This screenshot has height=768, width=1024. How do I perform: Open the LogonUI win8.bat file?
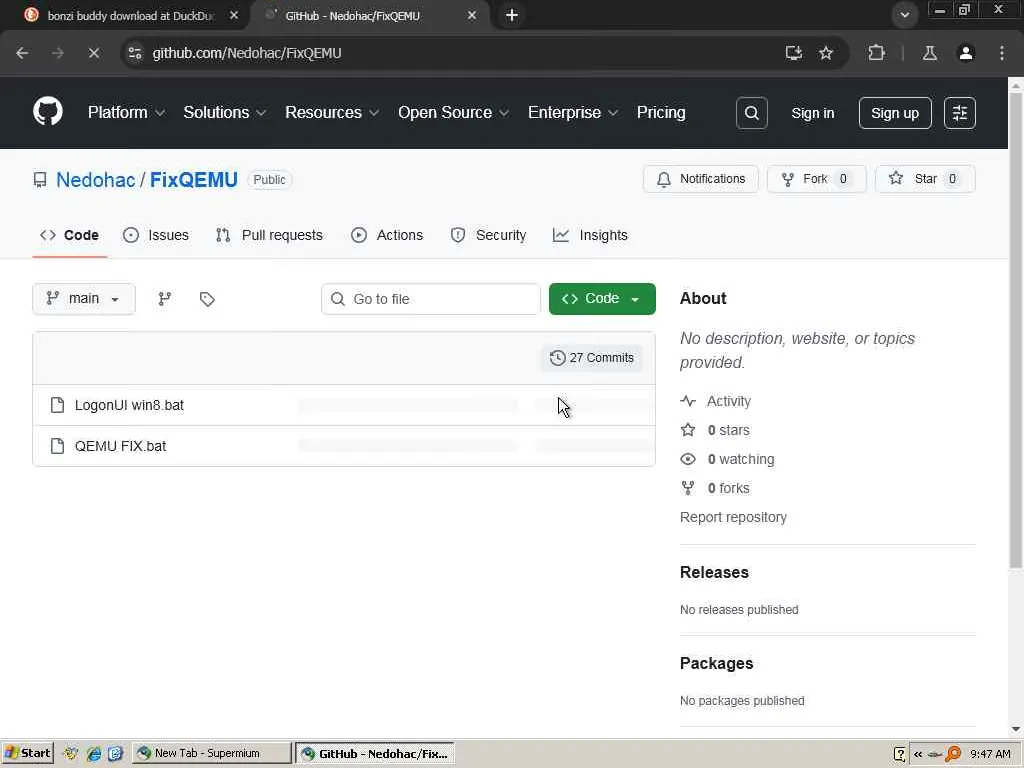pos(129,405)
